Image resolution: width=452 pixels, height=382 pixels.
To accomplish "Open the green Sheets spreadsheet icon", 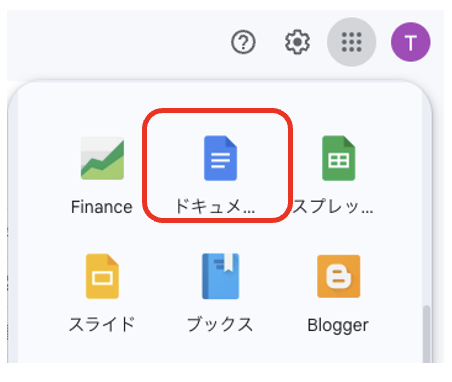I will [x=339, y=158].
